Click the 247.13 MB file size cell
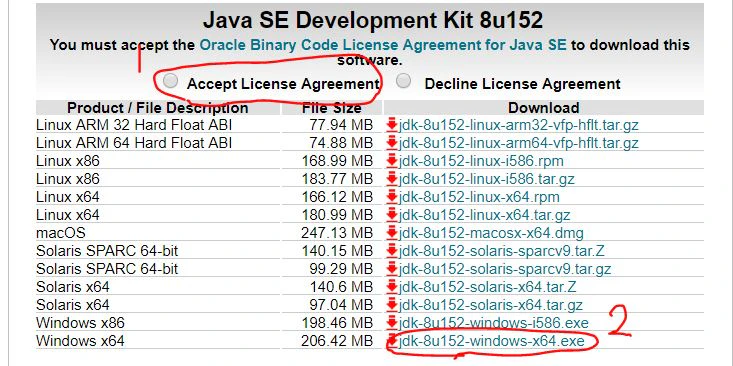Screen dimensions: 733x366 (338, 233)
